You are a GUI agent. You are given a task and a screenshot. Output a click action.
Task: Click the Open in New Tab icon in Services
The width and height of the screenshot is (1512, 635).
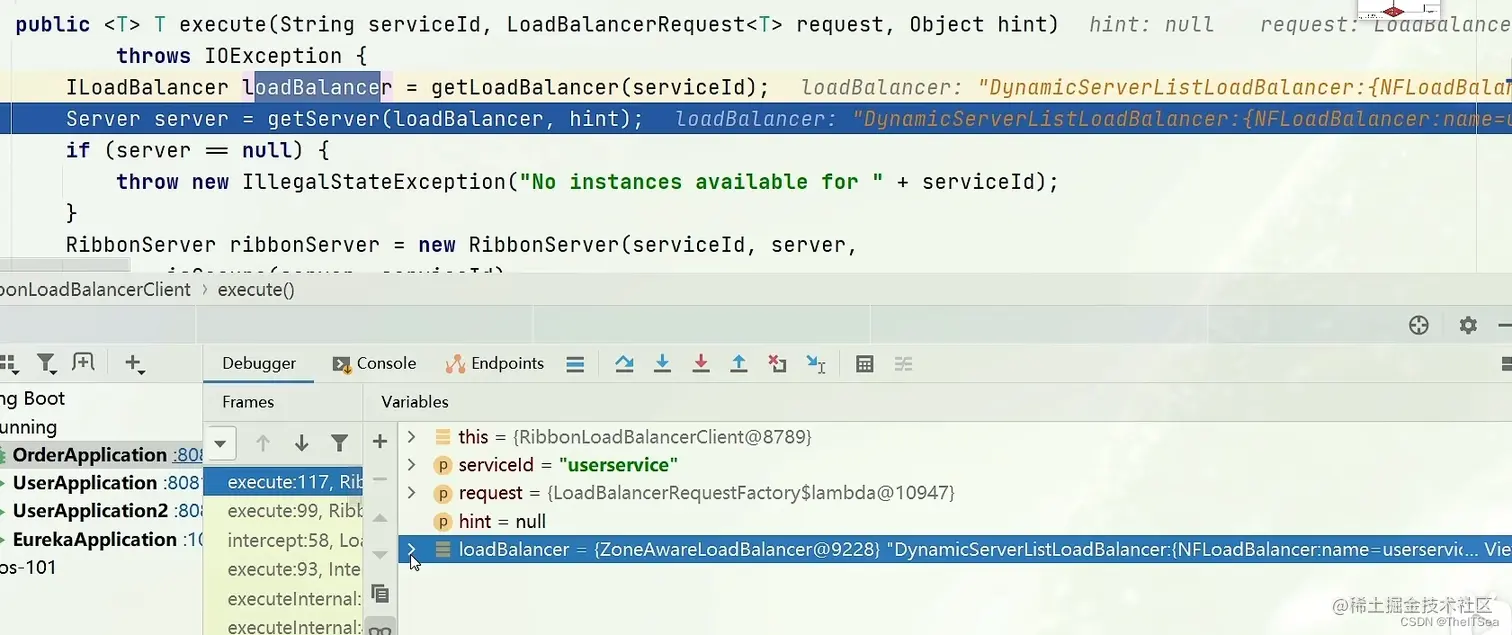pyautogui.click(x=84, y=363)
